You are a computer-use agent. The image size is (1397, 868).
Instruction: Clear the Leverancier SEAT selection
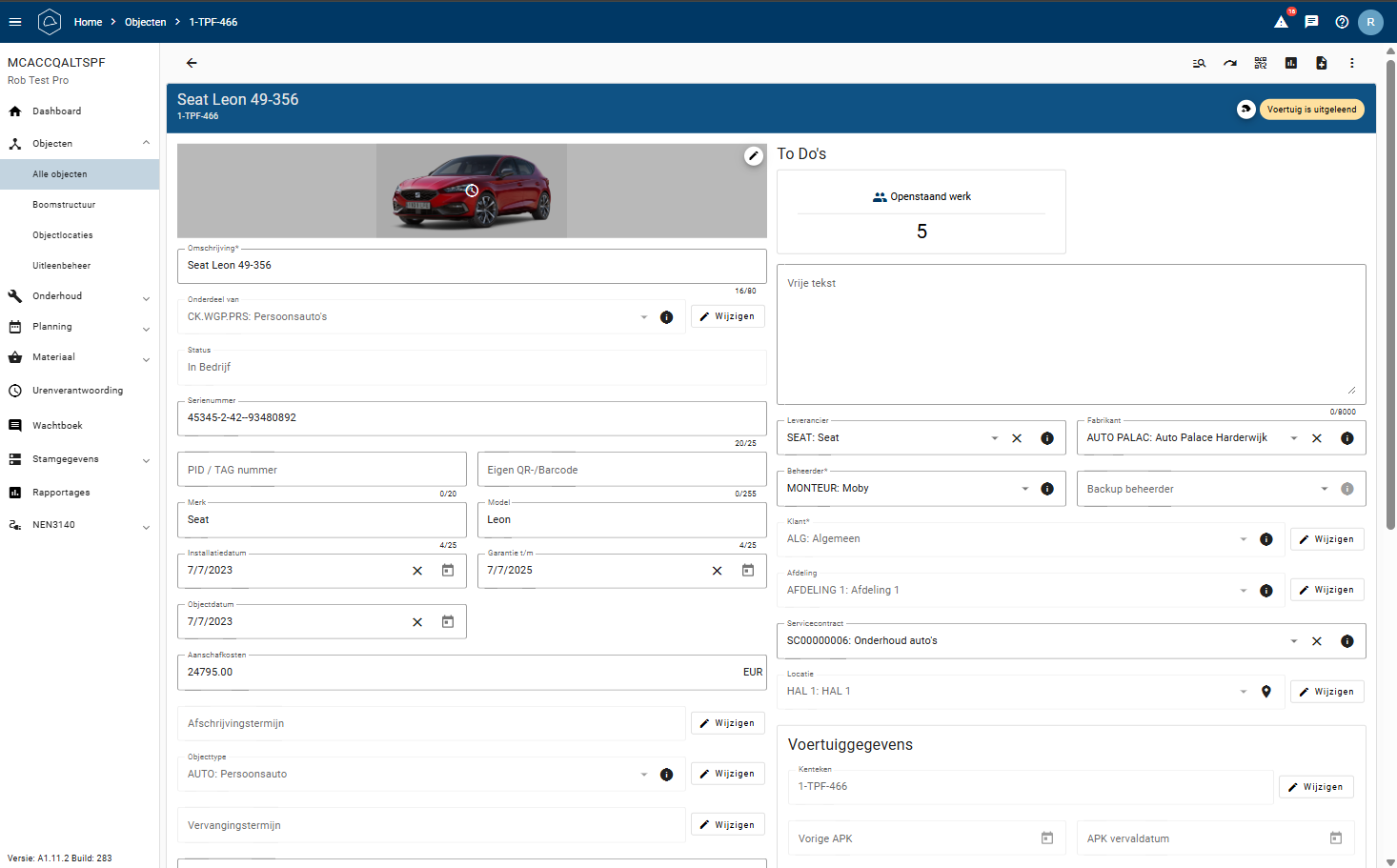tap(1017, 438)
